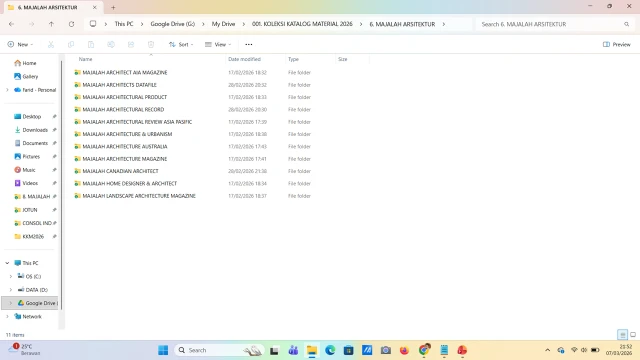Open the New item dropdown
Viewport: 640px width, 360px height.
point(20,44)
